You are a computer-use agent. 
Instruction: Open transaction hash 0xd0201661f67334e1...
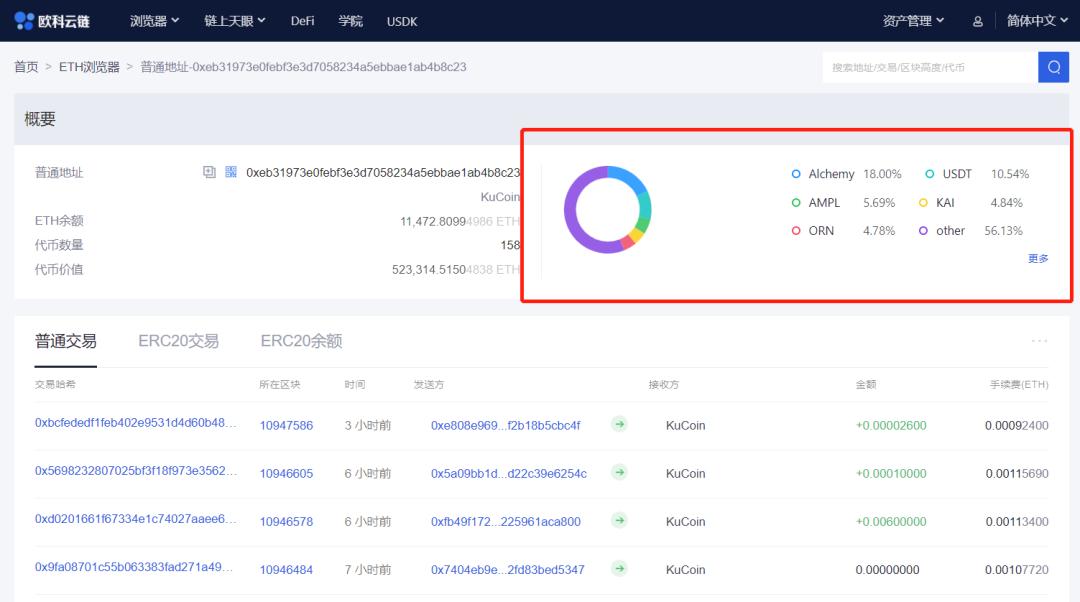[136, 519]
